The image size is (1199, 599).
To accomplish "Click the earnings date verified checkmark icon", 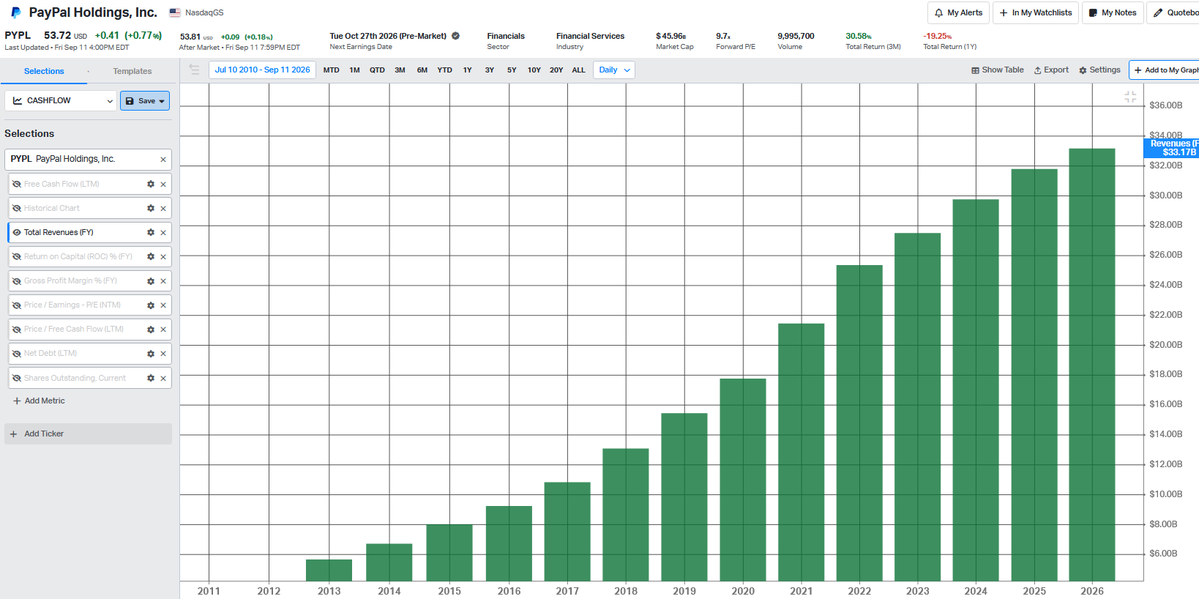I will [x=456, y=36].
